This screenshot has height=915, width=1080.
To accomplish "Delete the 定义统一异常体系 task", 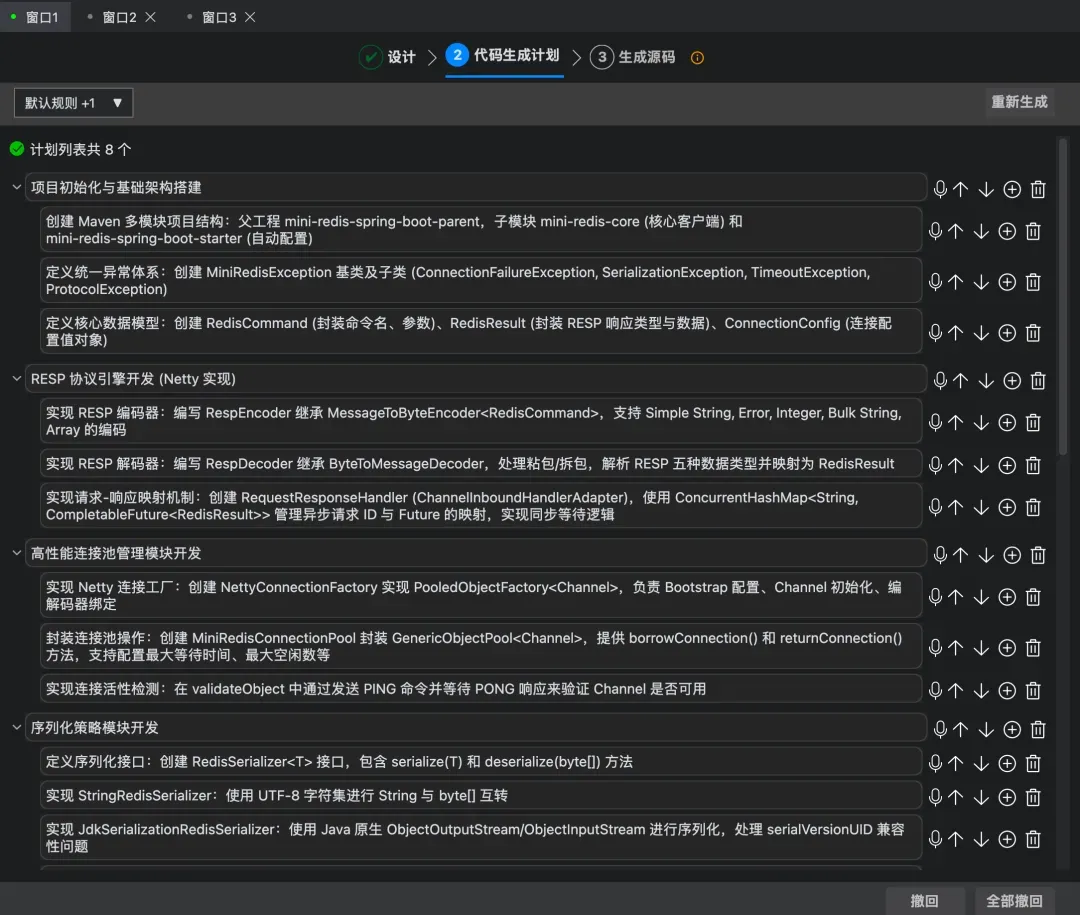I will pyautogui.click(x=1033, y=282).
